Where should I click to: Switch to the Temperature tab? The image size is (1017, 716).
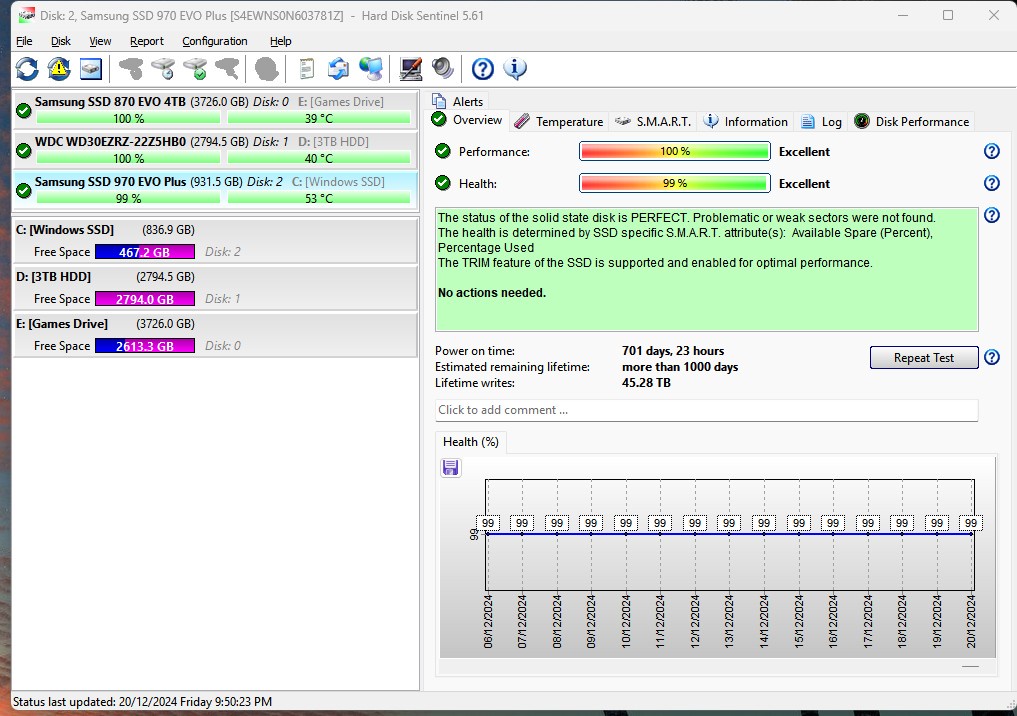(x=560, y=121)
